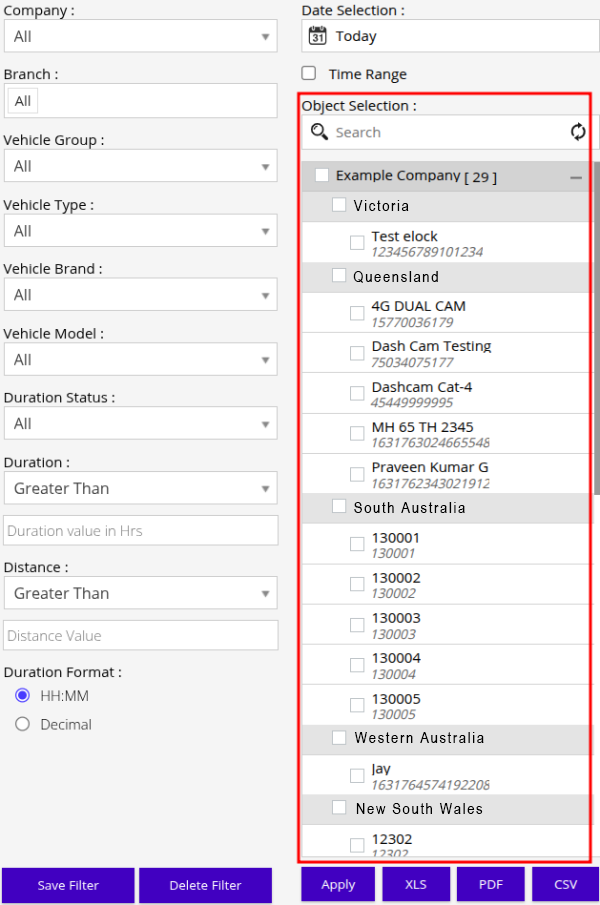Viewport: 600px width, 905px height.
Task: Check the Jay object checkbox
Action: coord(357,775)
